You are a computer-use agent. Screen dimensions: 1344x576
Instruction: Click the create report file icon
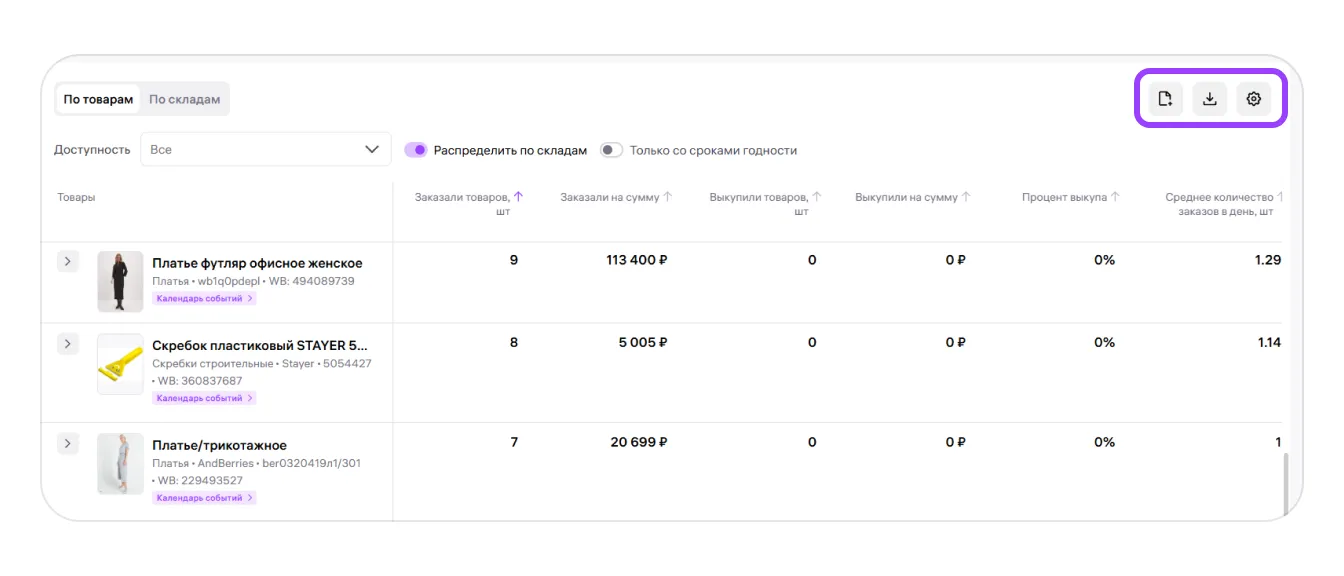pos(1165,99)
